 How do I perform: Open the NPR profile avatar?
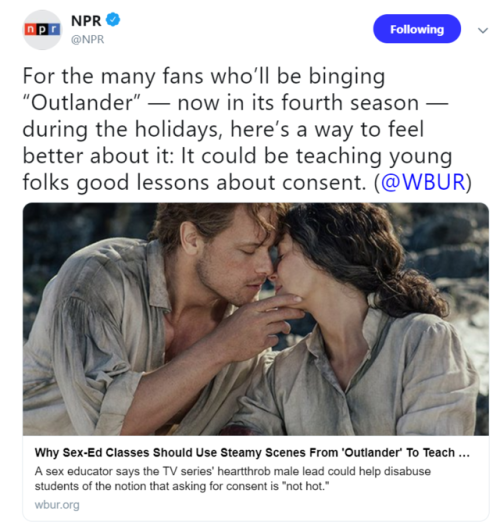(42, 30)
